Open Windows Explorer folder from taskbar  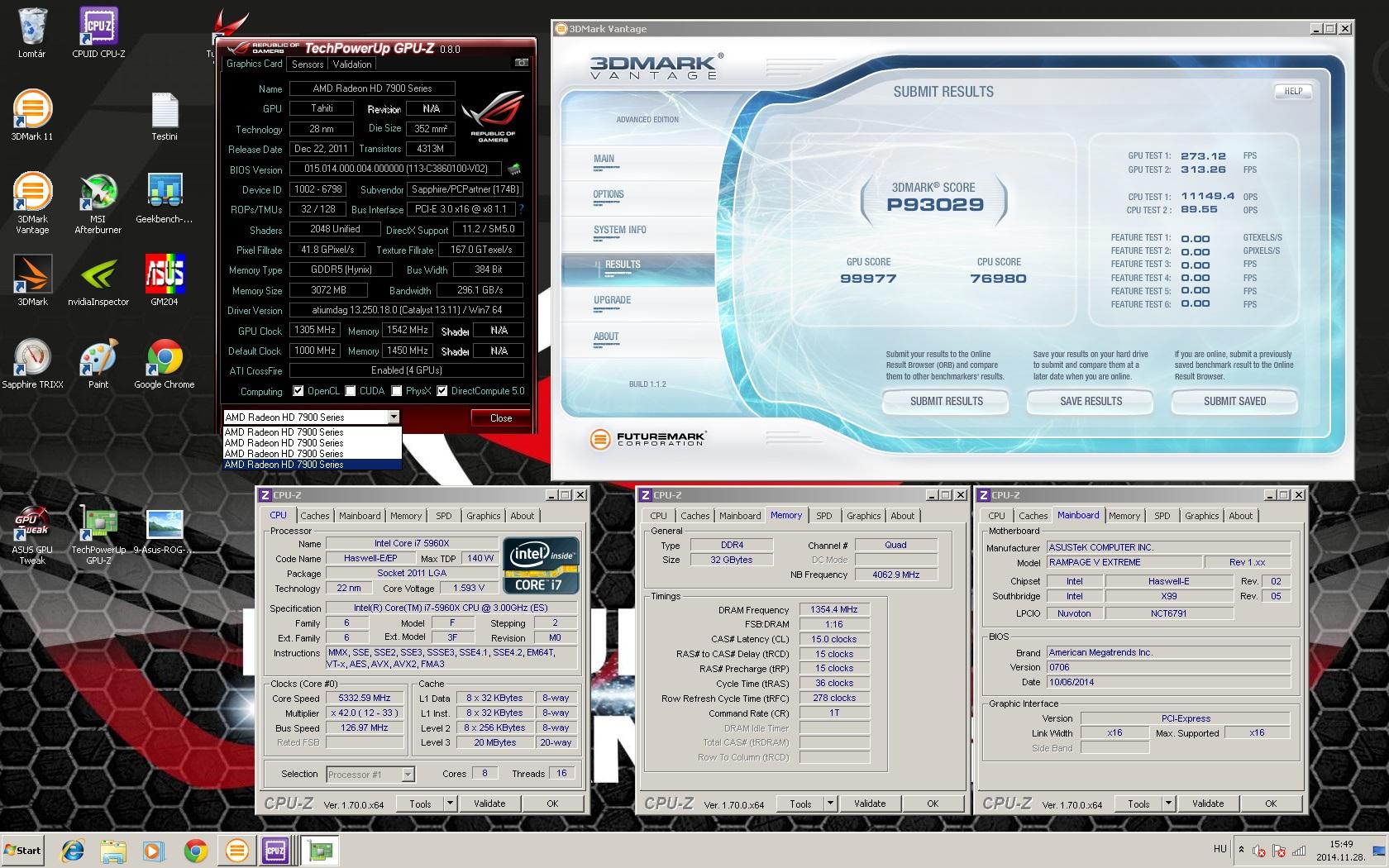click(x=113, y=850)
